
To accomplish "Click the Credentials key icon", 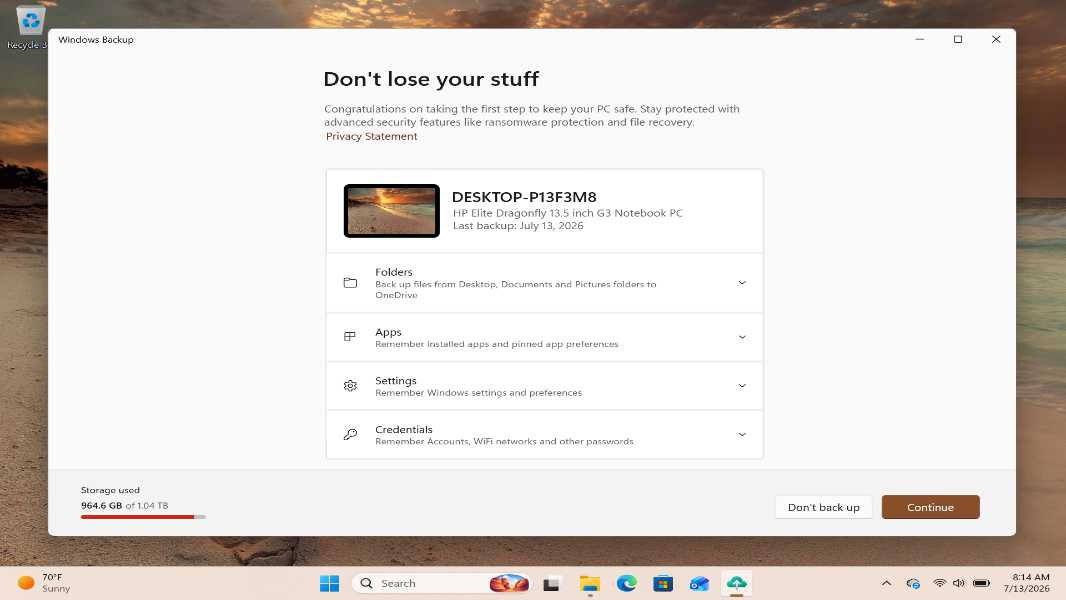I will [x=350, y=434].
